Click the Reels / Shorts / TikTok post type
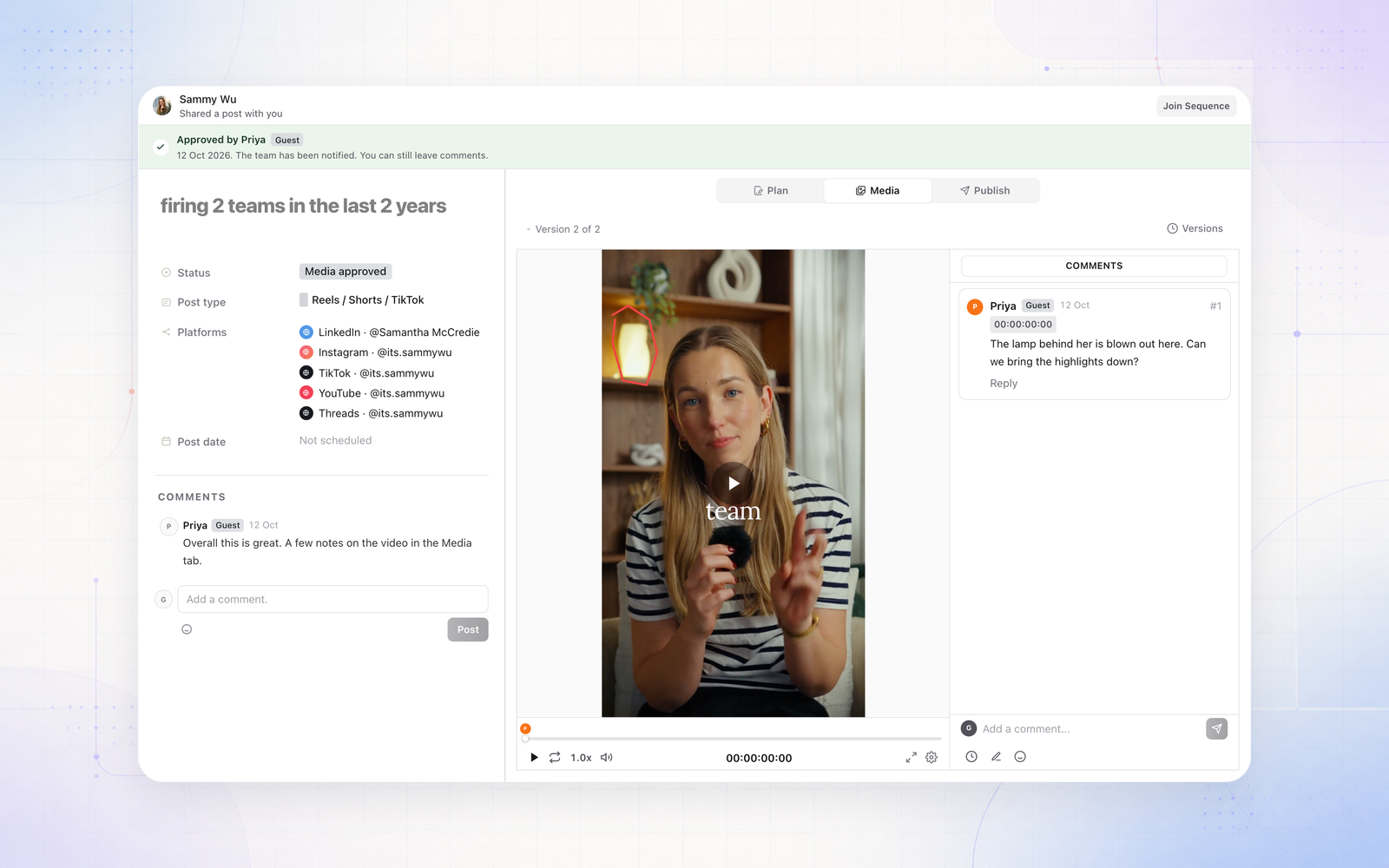Viewport: 1389px width, 868px height. click(362, 300)
